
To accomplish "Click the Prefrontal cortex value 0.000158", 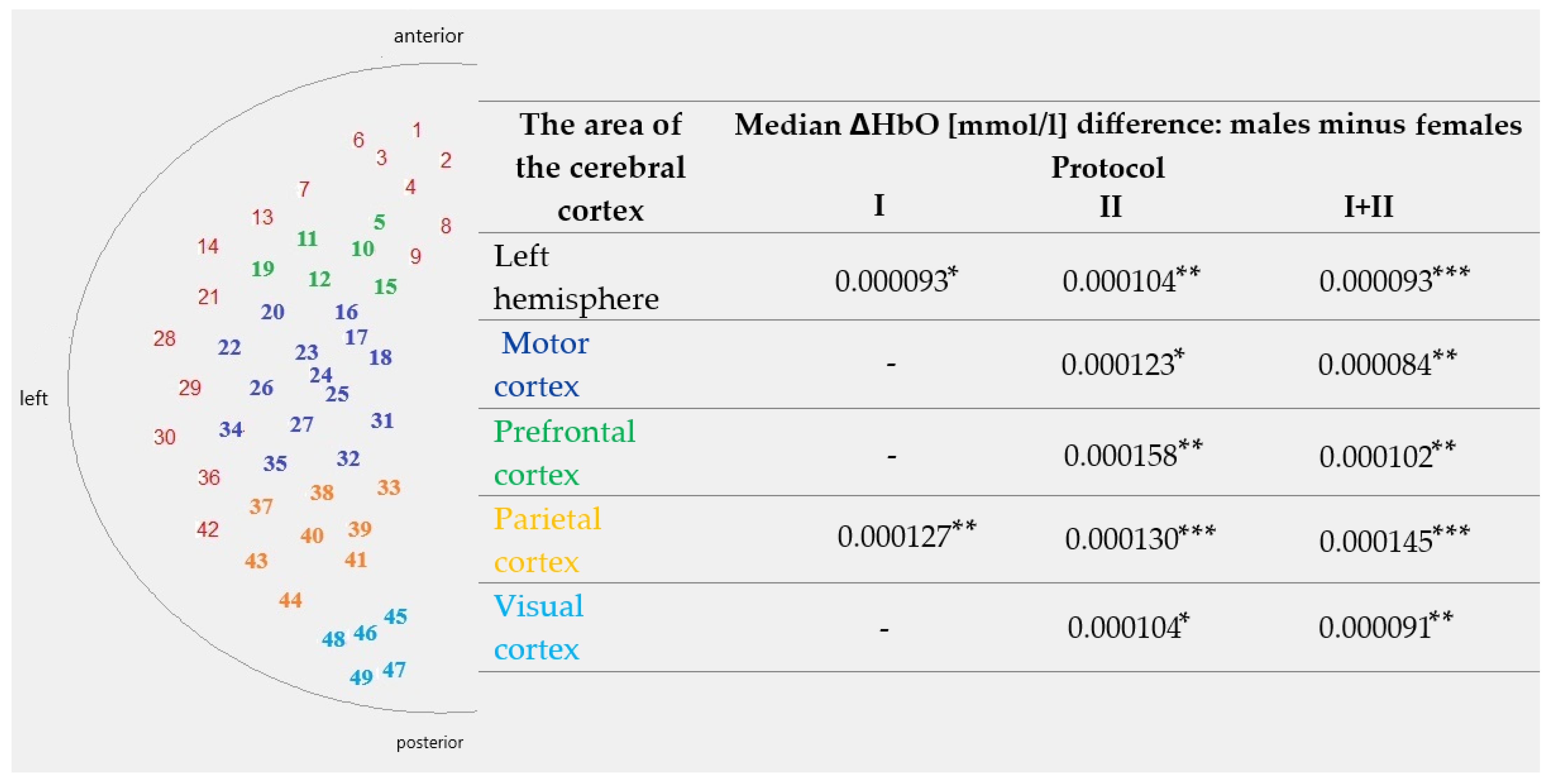I will click(x=1121, y=456).
